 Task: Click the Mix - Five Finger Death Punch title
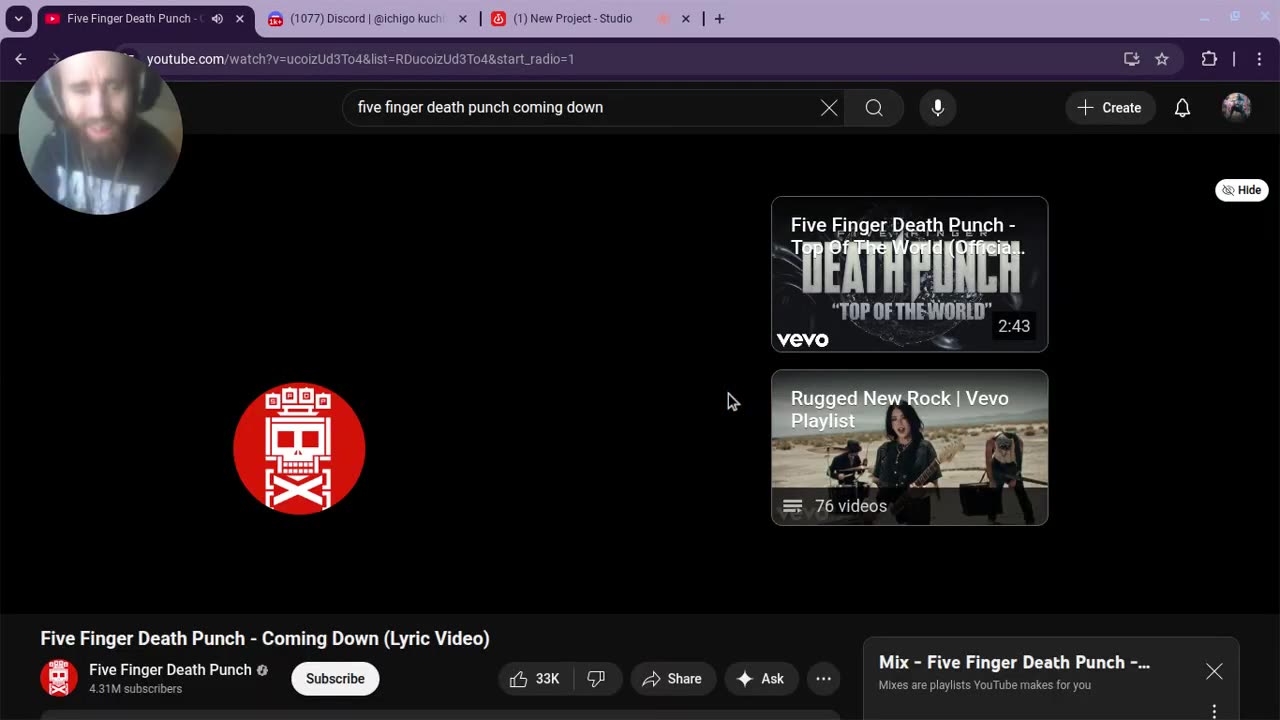(x=1014, y=662)
